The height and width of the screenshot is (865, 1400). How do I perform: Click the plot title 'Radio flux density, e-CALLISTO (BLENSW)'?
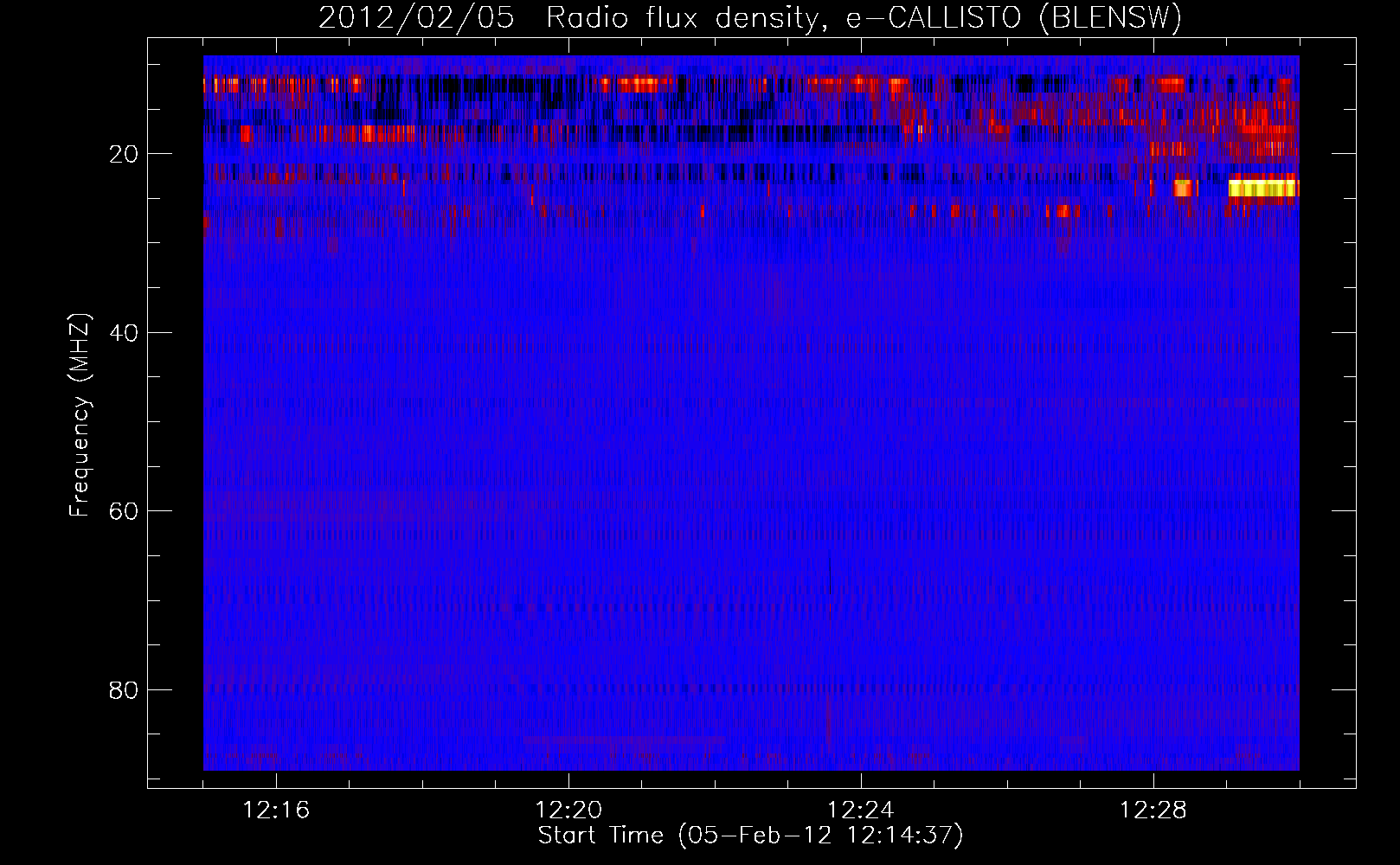(864, 18)
